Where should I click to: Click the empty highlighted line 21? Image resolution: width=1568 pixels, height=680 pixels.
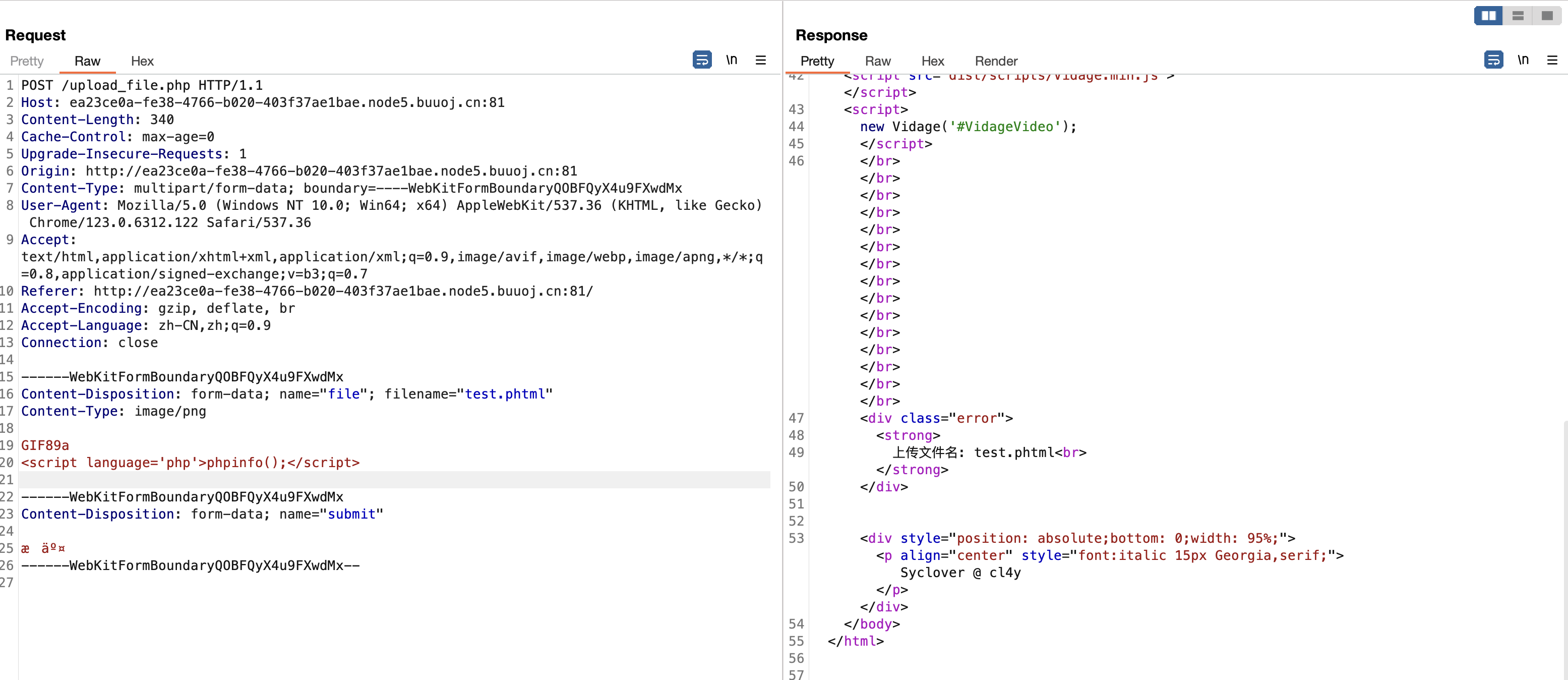pyautogui.click(x=394, y=480)
